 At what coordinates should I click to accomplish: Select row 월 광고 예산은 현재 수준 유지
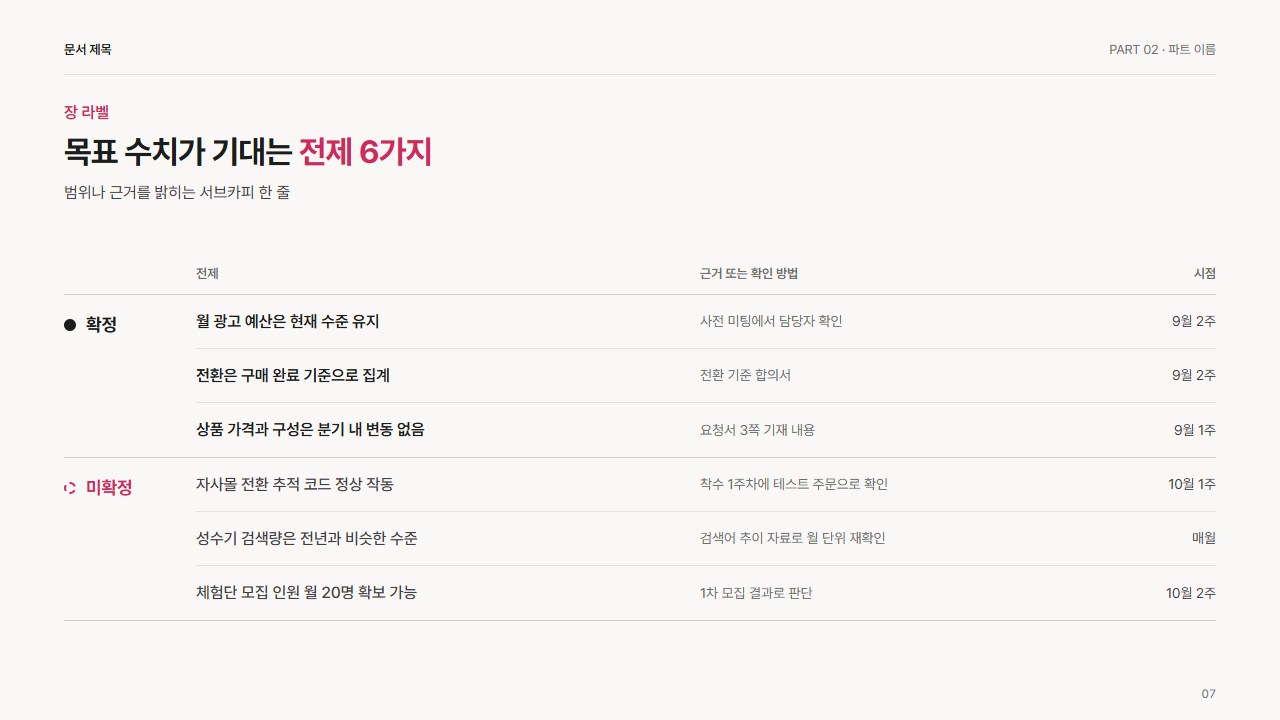tap(706, 322)
